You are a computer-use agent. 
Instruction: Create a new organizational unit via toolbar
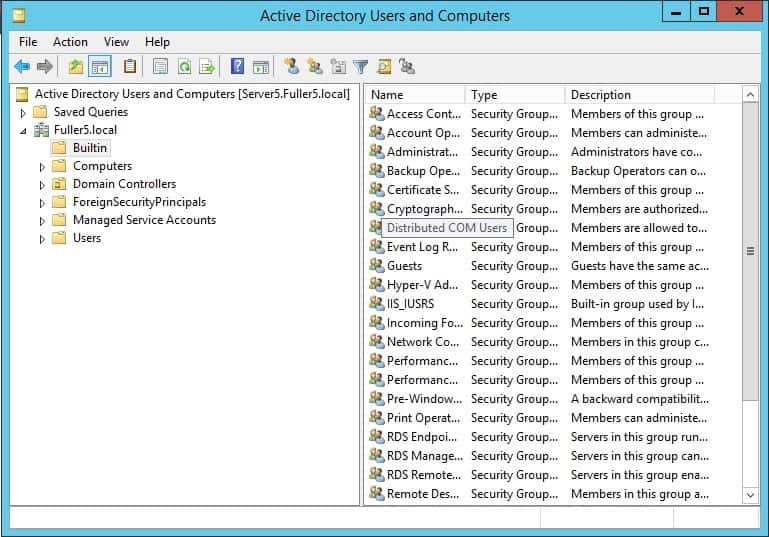(338, 66)
